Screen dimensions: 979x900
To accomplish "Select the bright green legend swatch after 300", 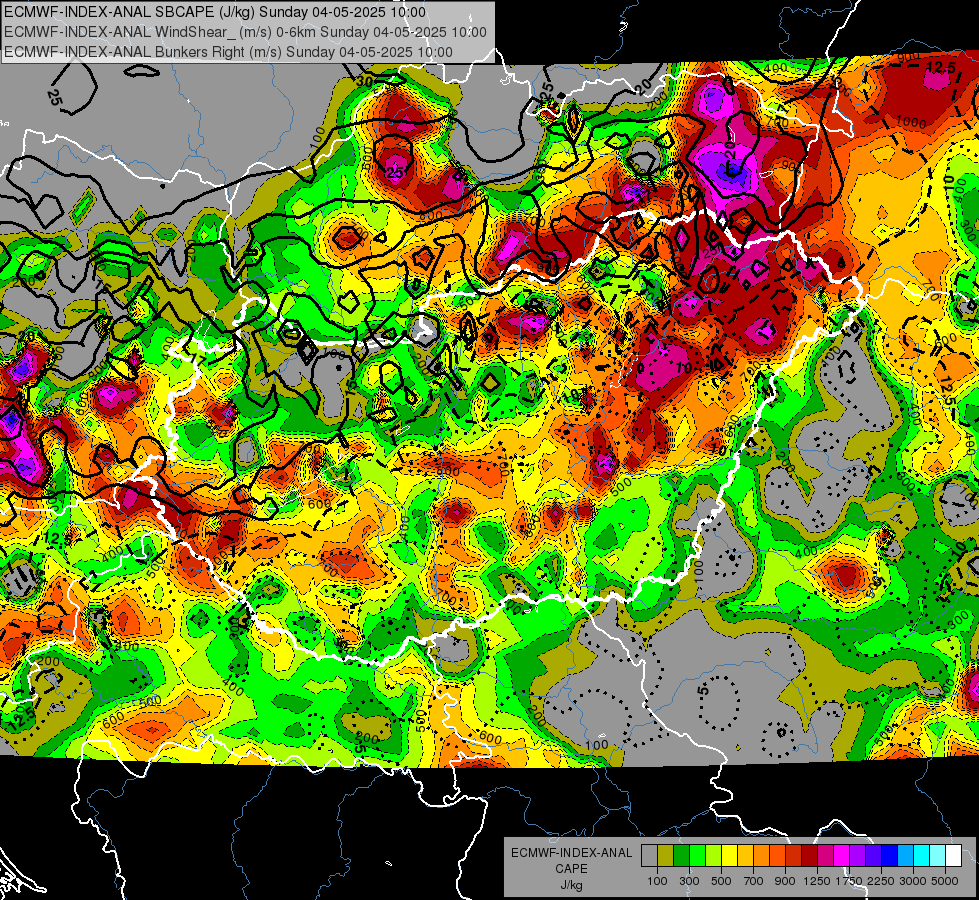I will [x=697, y=855].
